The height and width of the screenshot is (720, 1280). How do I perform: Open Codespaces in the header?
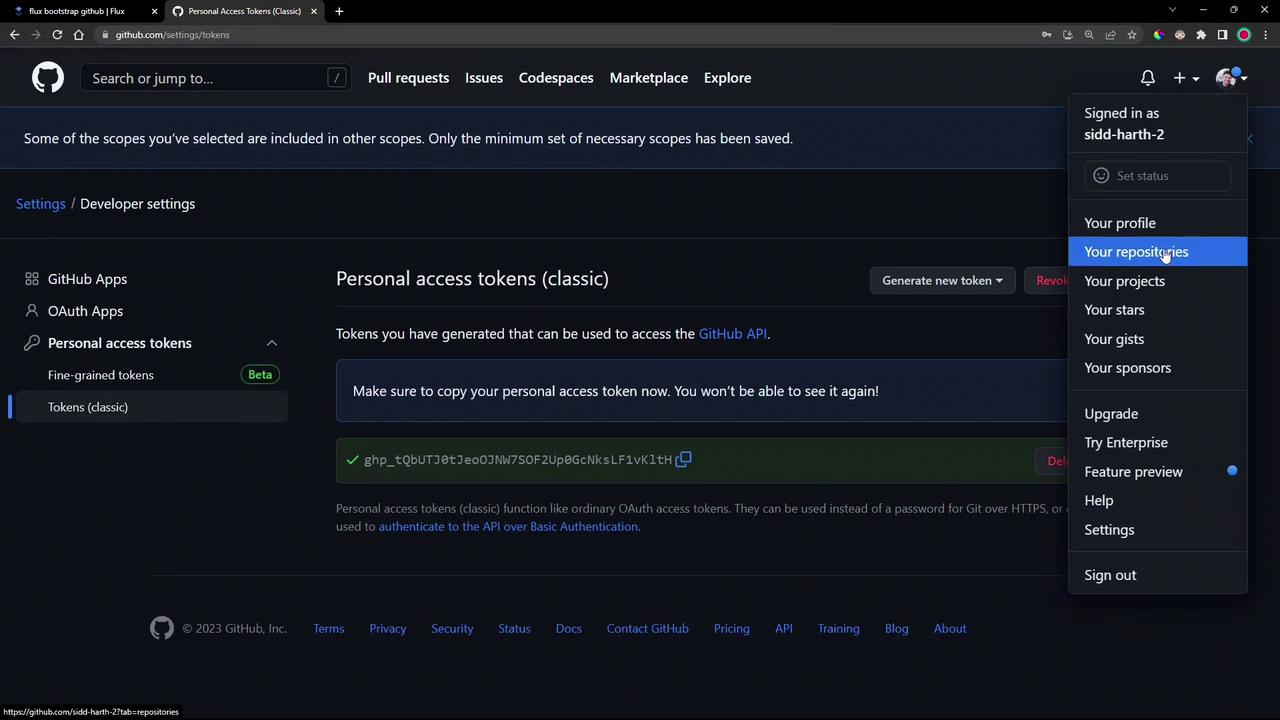coord(556,78)
